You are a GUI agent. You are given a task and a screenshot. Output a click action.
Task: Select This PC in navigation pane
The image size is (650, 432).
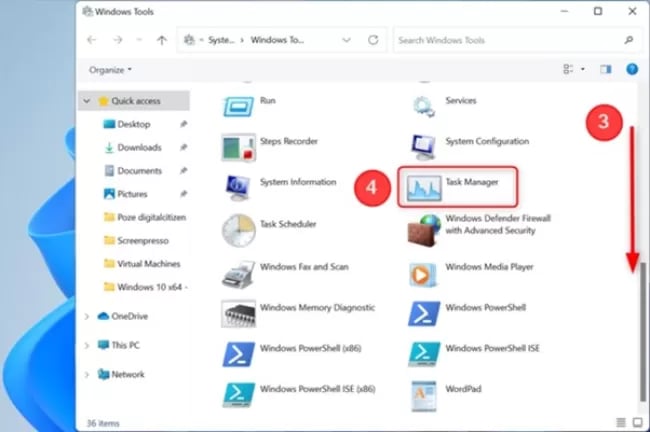125,345
